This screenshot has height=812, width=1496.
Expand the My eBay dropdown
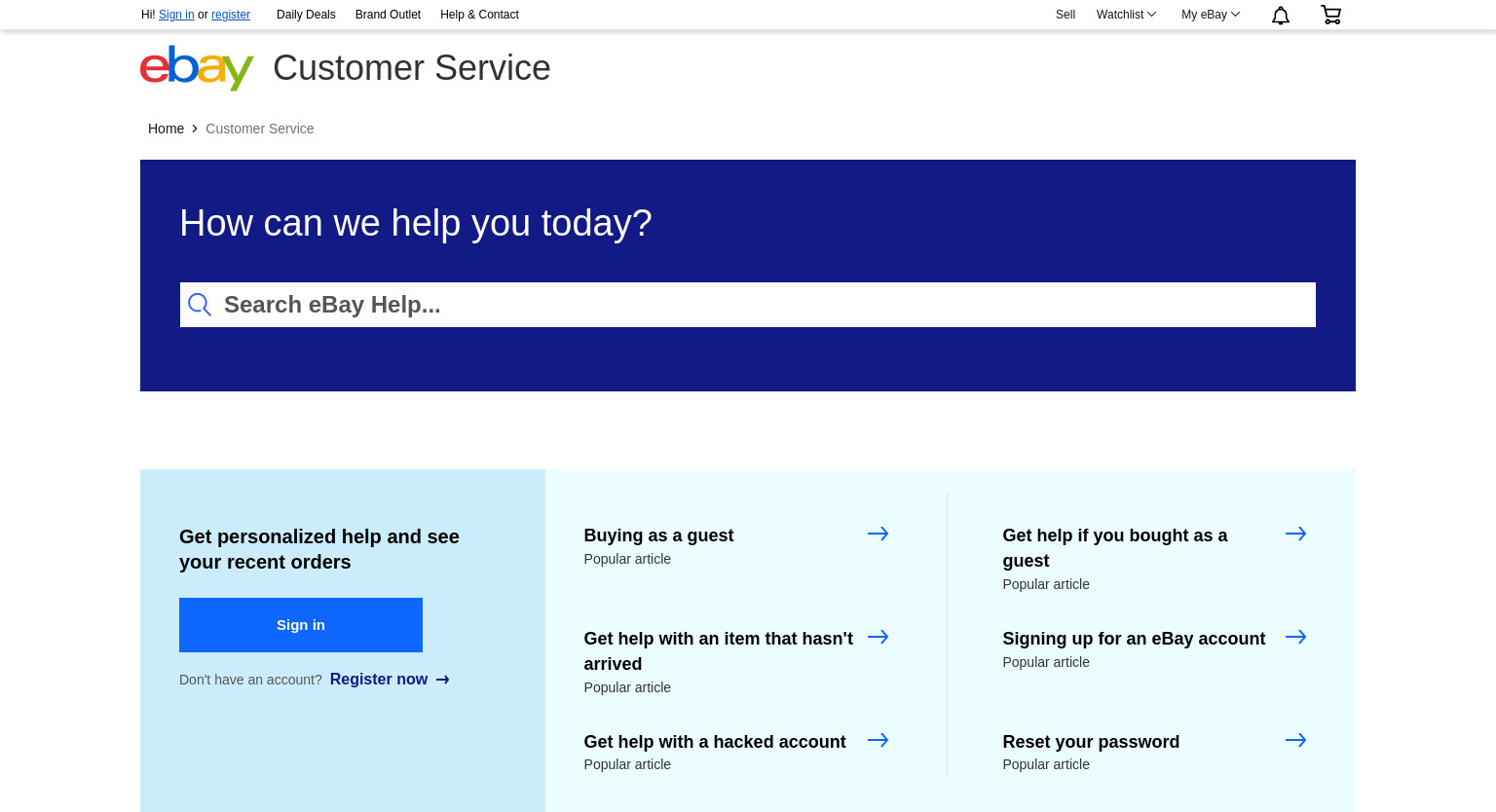[x=1211, y=15]
